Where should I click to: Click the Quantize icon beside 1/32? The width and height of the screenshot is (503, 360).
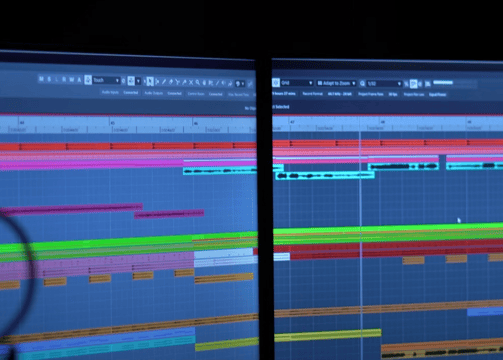coord(362,84)
